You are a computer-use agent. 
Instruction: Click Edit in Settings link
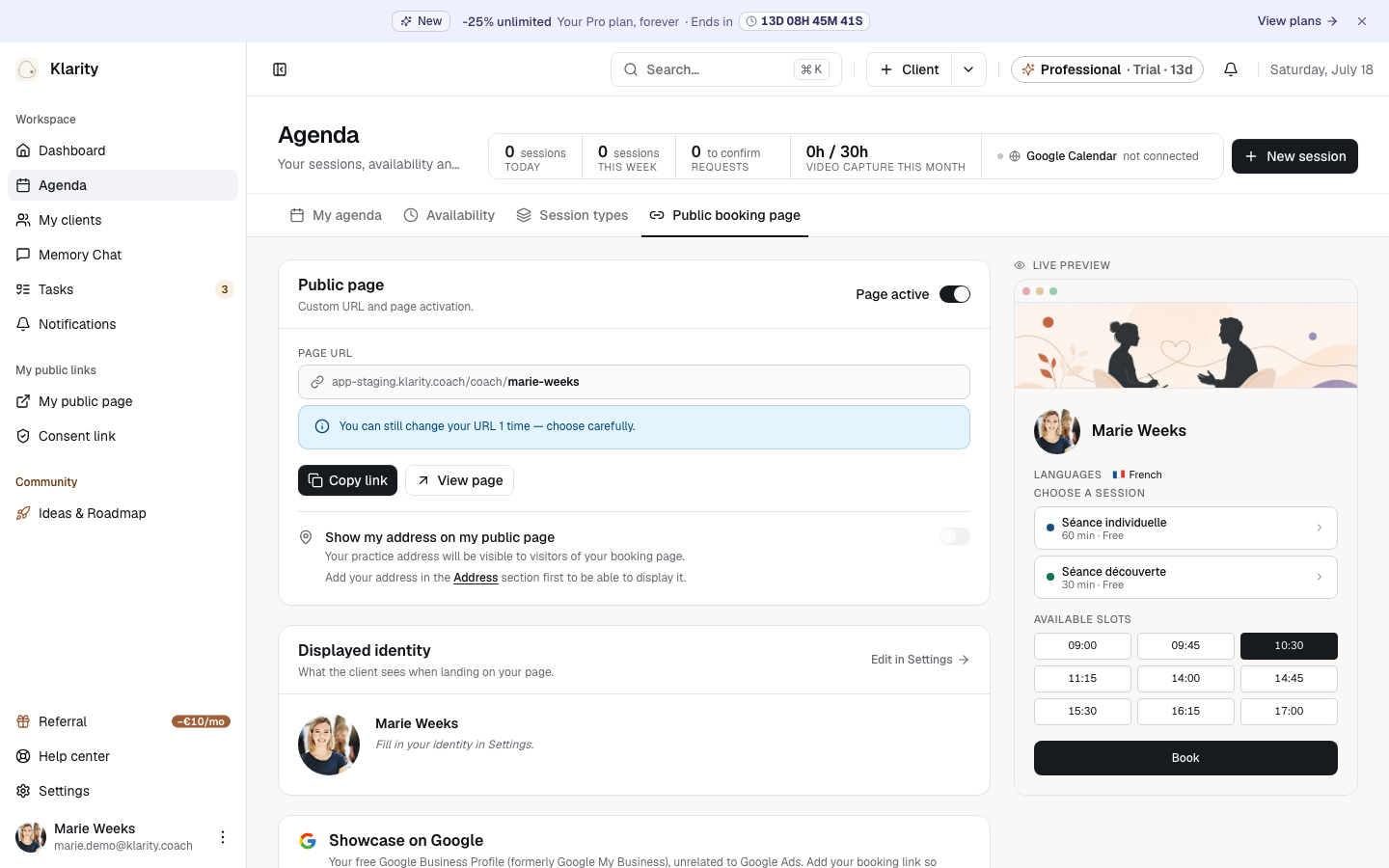point(920,660)
